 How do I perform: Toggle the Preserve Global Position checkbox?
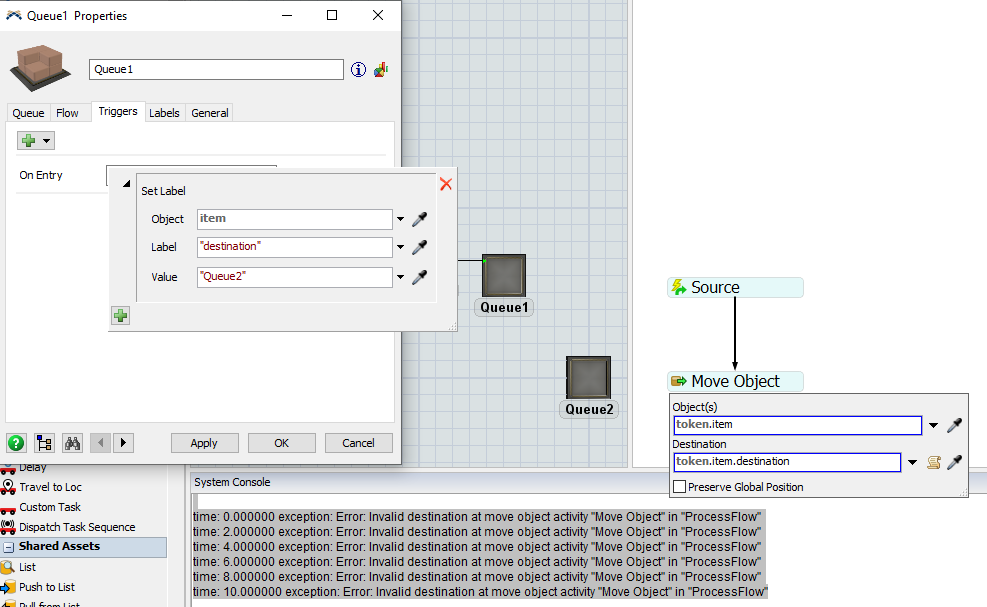click(679, 487)
